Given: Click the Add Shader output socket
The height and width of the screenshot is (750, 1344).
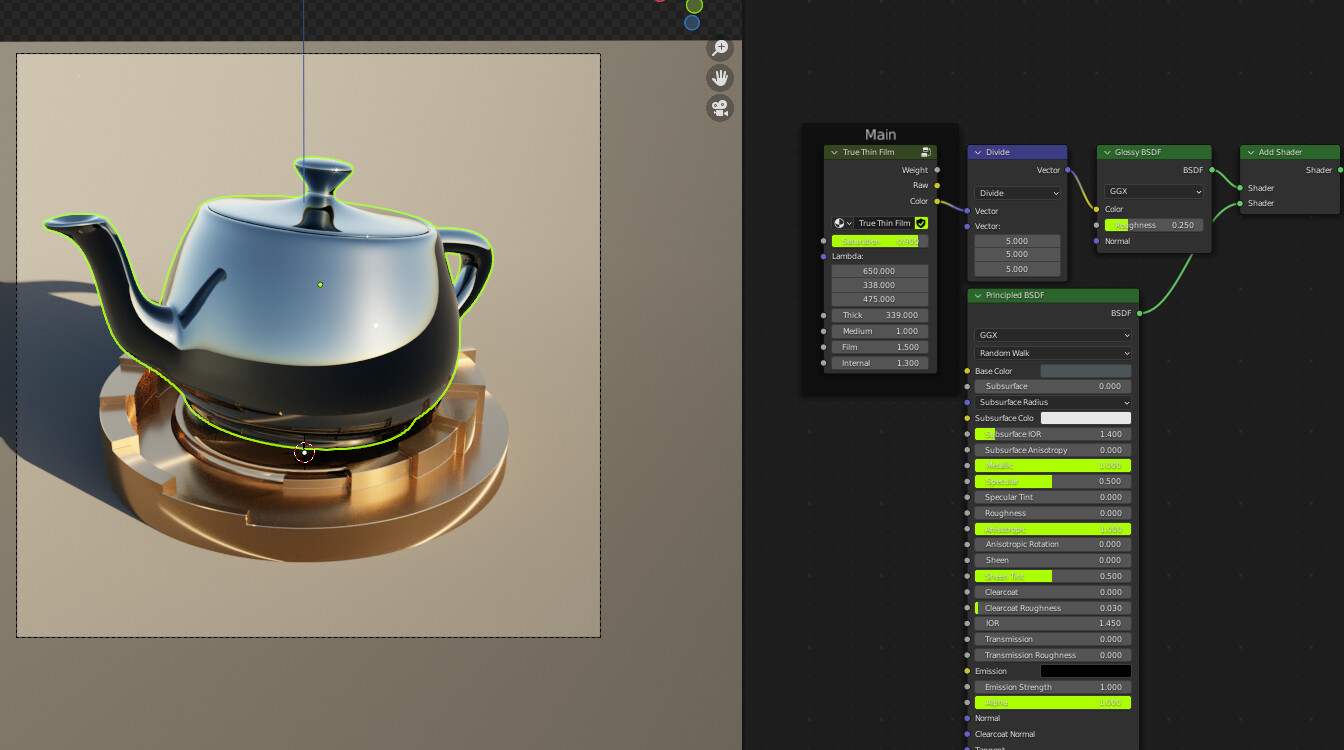Looking at the screenshot, I should [1340, 170].
